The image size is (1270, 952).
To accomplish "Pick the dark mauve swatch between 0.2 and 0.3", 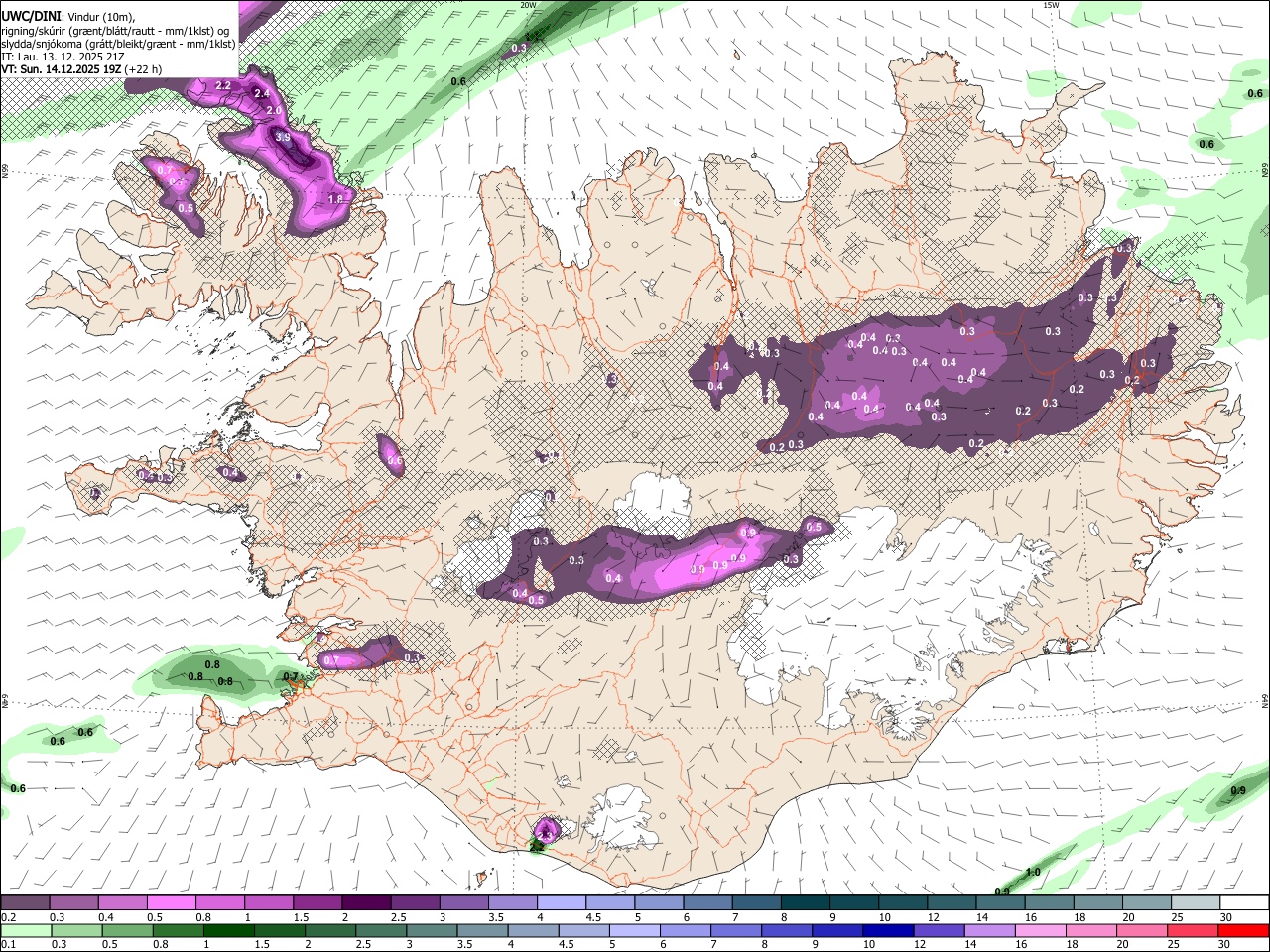I will [x=25, y=903].
